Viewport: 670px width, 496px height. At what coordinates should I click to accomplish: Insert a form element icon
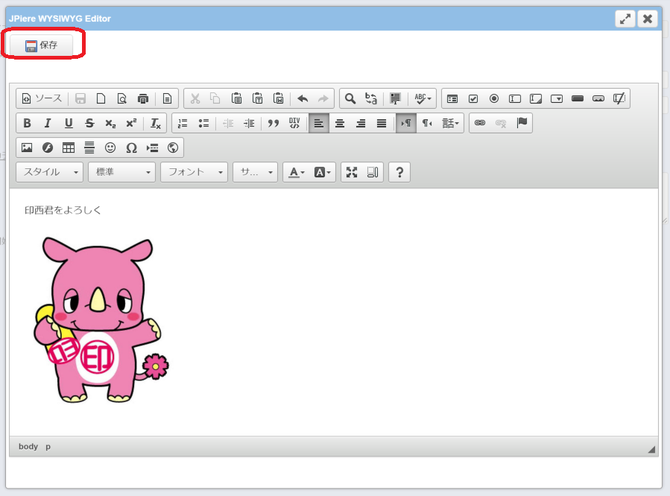tap(452, 99)
